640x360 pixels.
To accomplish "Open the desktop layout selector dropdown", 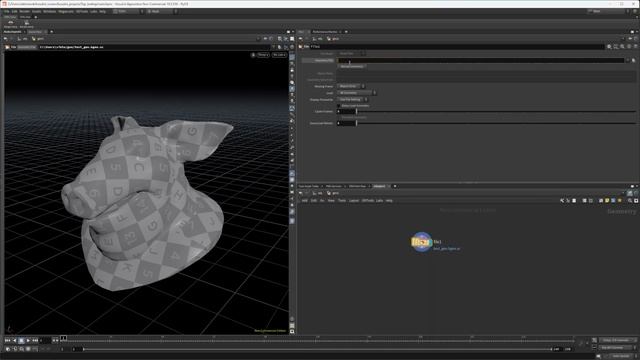I will pos(127,11).
